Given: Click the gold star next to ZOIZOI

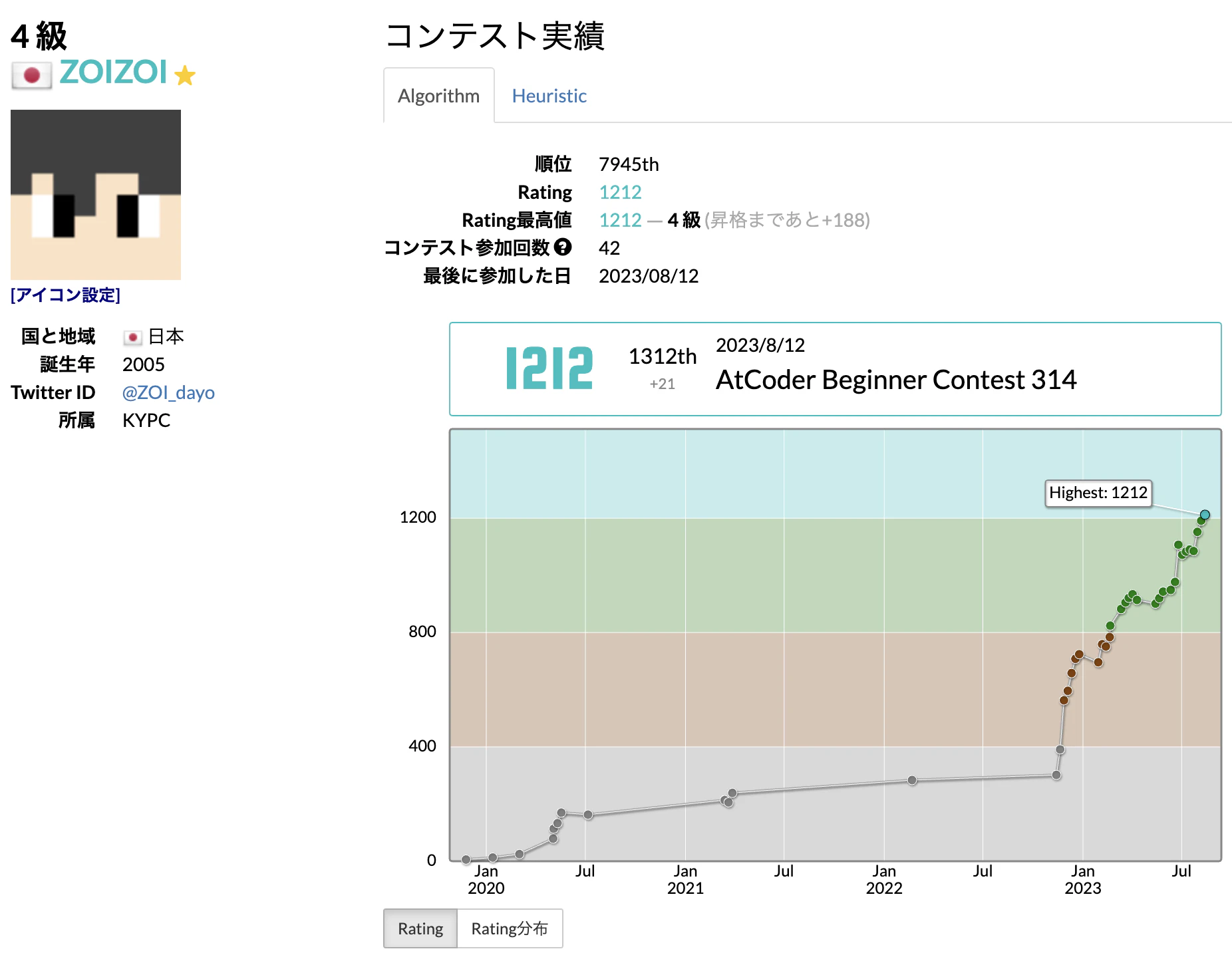Looking at the screenshot, I should point(185,75).
